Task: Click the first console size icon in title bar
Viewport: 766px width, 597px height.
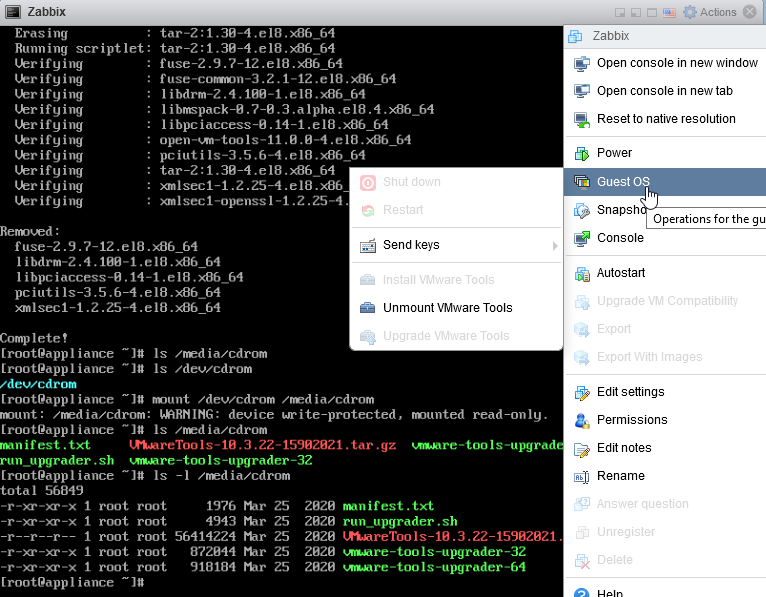Action: click(620, 12)
